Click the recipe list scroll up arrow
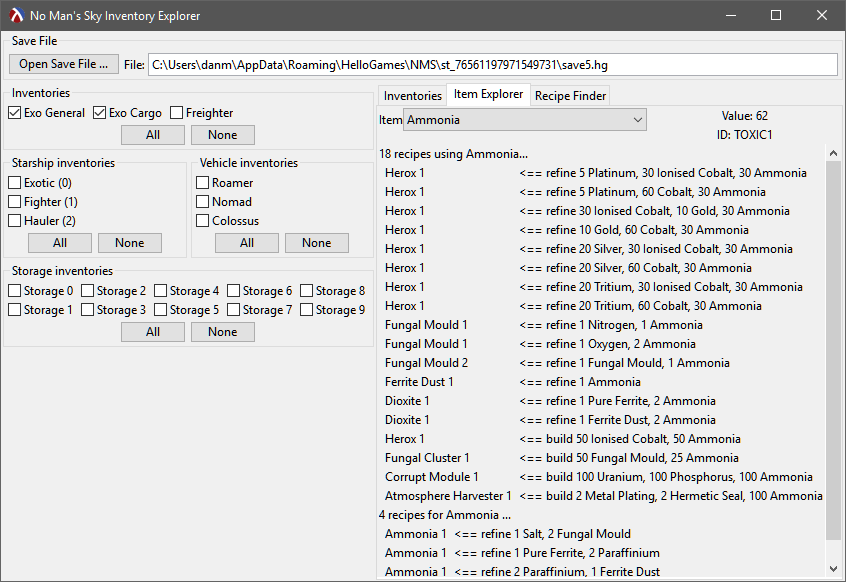The height and width of the screenshot is (582, 846). pos(833,153)
